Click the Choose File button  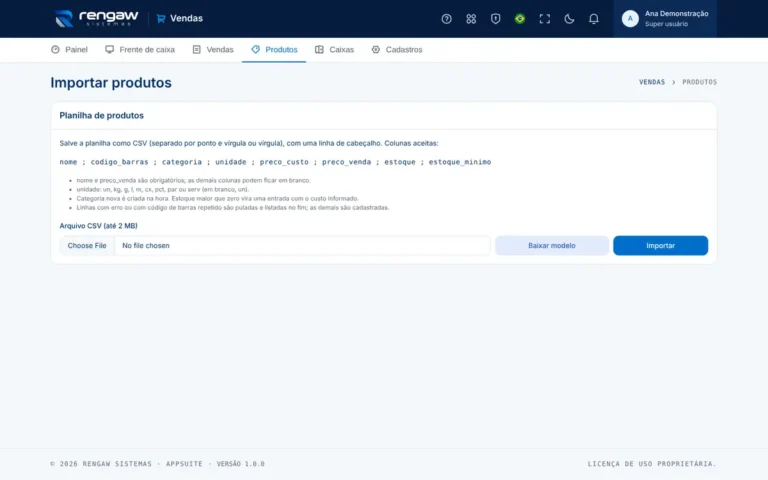click(x=87, y=245)
